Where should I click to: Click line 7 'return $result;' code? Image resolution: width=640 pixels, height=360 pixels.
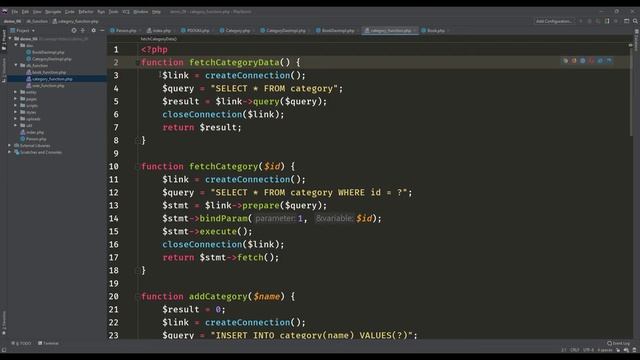[202, 127]
